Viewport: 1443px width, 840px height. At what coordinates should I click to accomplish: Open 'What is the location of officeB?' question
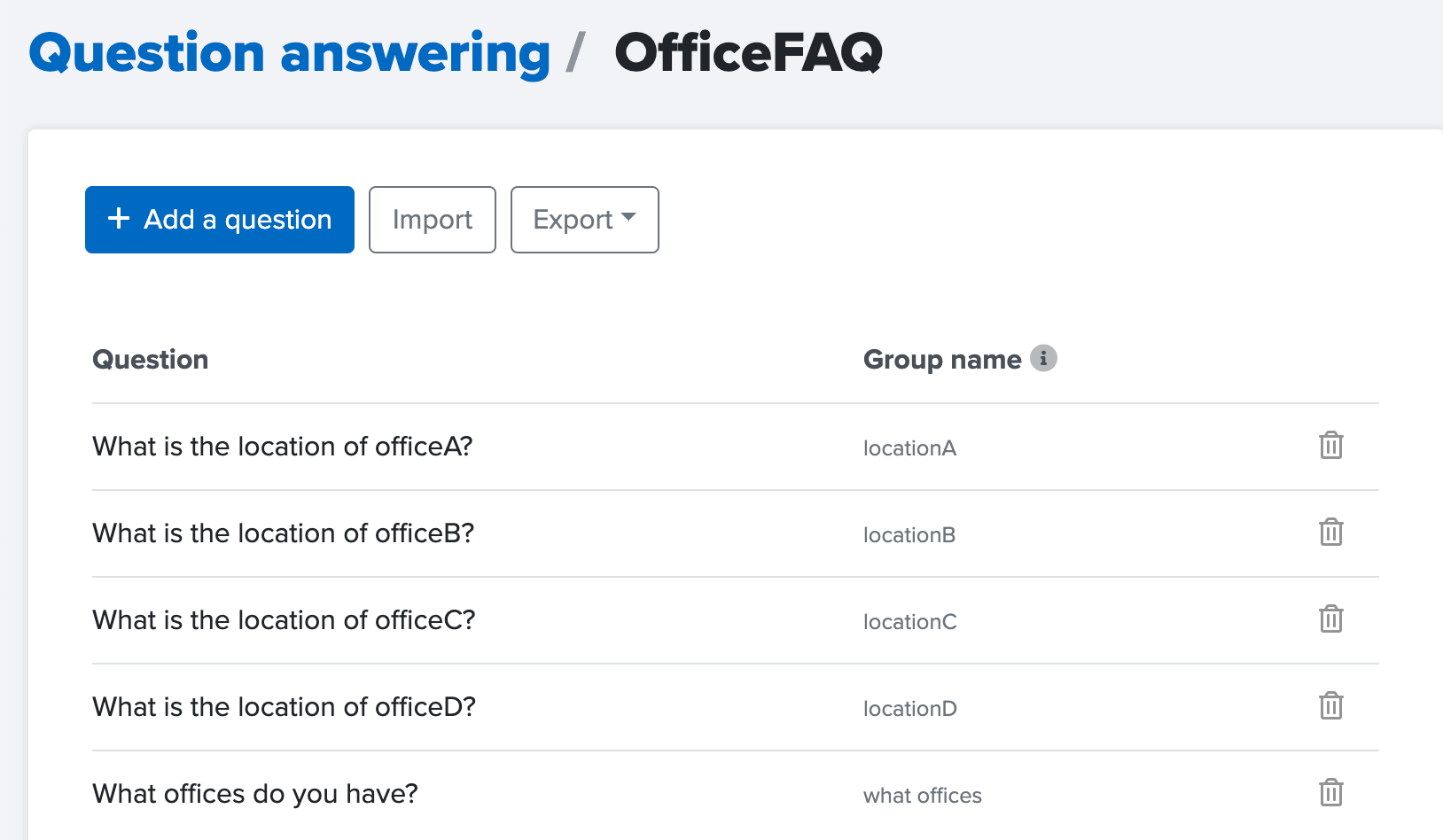pos(284,533)
